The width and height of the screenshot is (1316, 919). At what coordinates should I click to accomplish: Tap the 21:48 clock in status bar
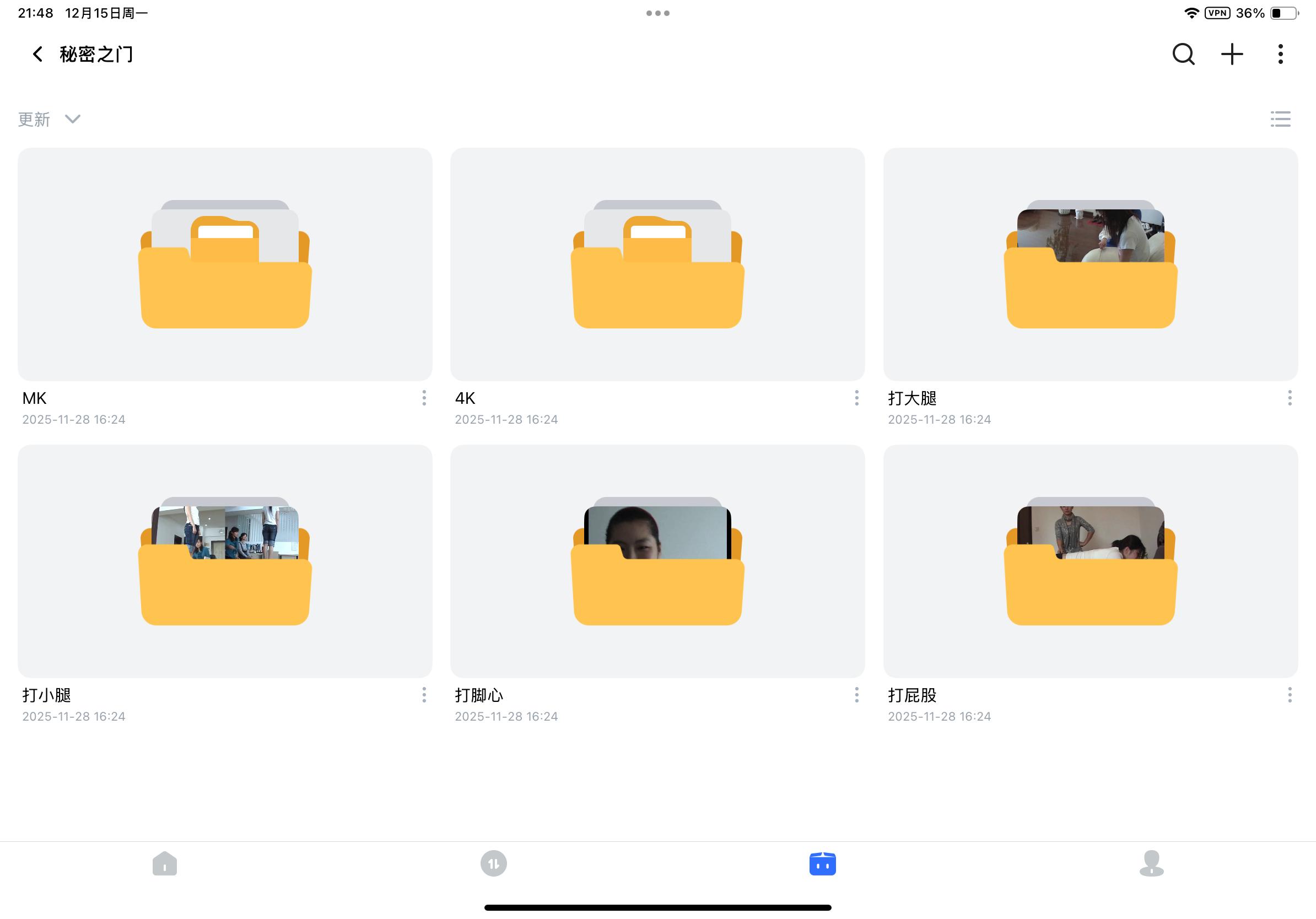pyautogui.click(x=35, y=13)
